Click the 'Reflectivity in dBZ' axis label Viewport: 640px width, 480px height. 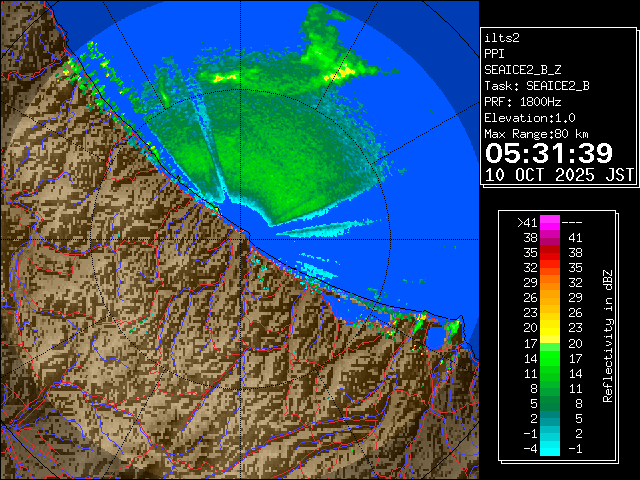point(607,335)
